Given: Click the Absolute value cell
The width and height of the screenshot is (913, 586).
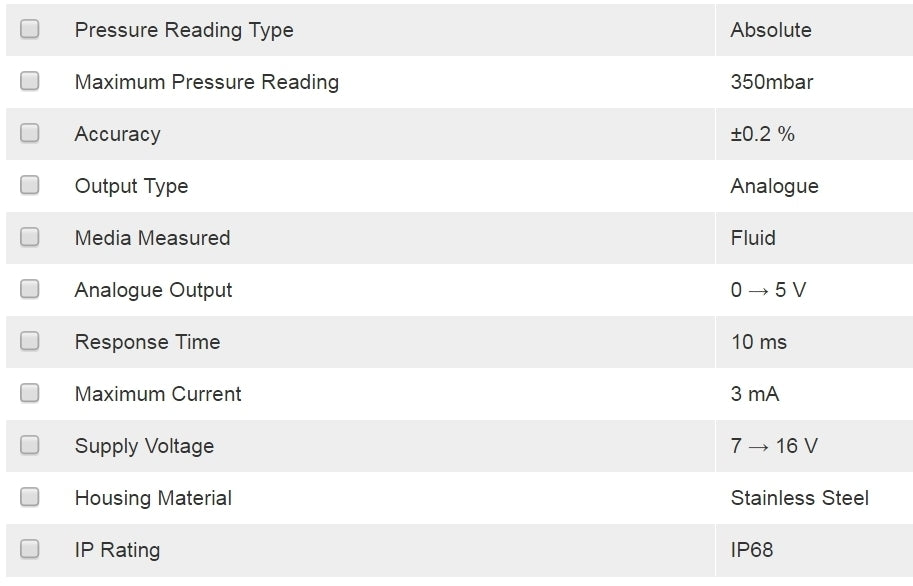Looking at the screenshot, I should coord(771,30).
